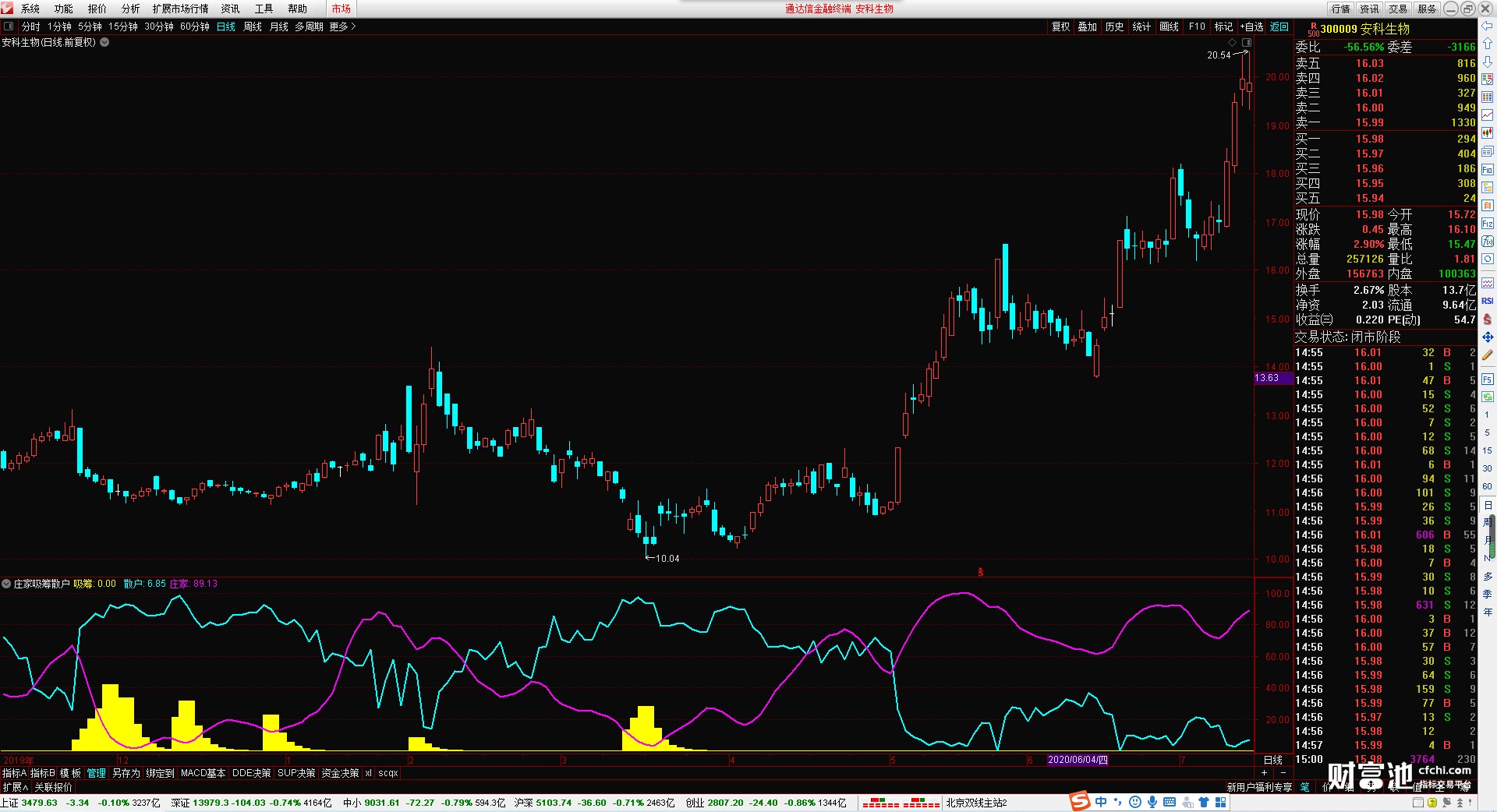
Task: Open the 叠加 overlay dropdown
Action: pyautogui.click(x=1088, y=26)
